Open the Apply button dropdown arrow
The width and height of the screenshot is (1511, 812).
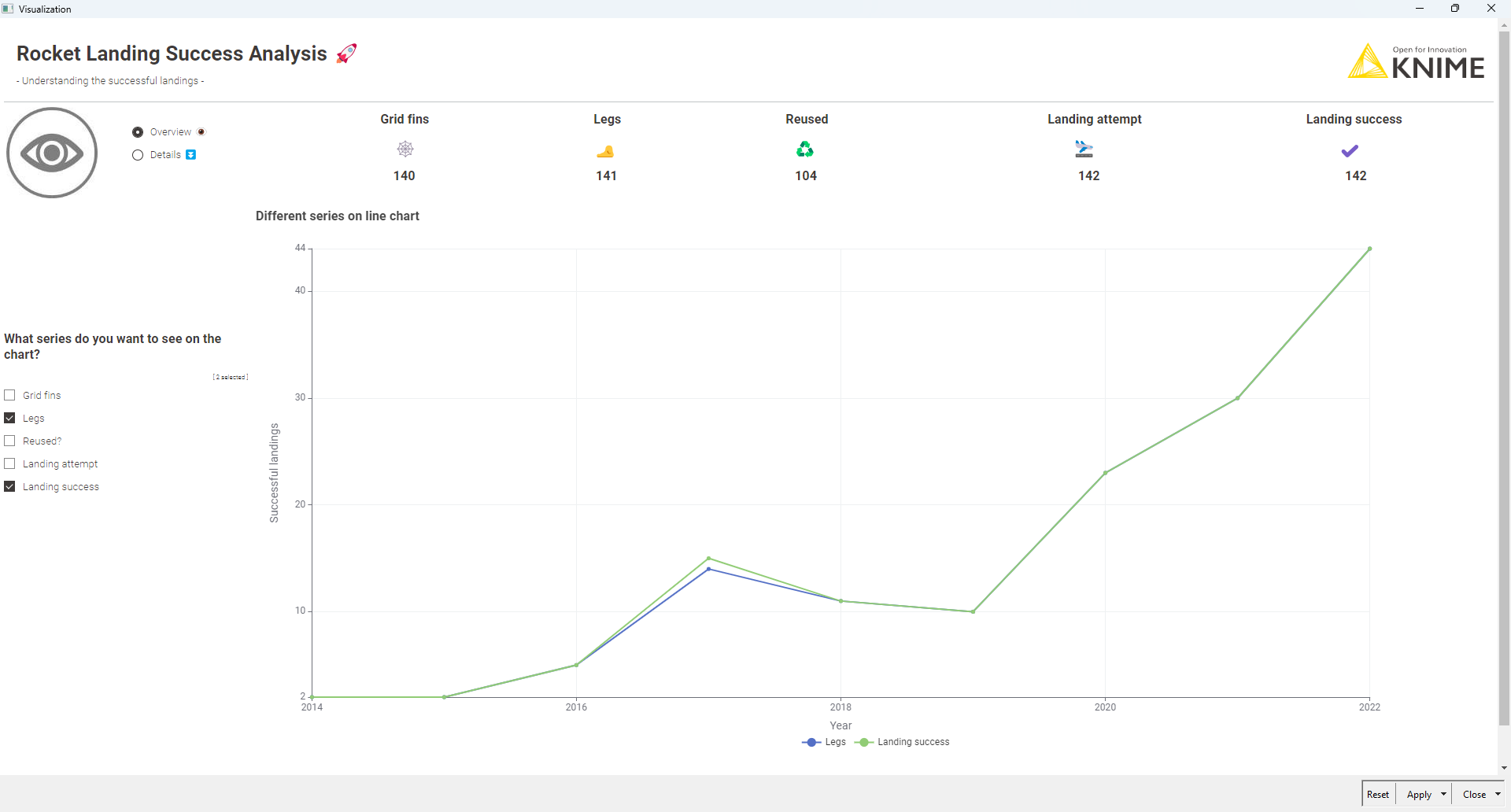point(1443,794)
